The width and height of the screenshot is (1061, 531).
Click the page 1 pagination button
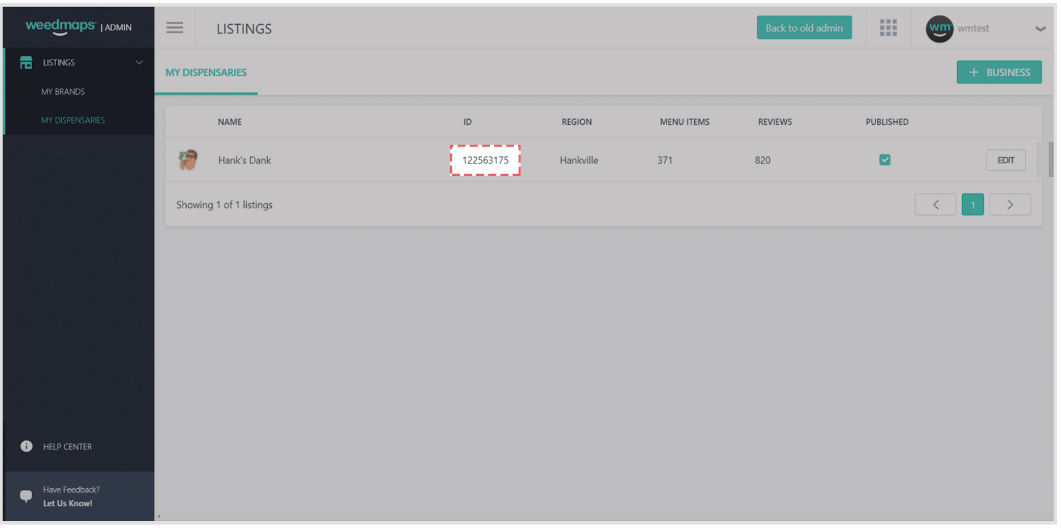pyautogui.click(x=973, y=205)
